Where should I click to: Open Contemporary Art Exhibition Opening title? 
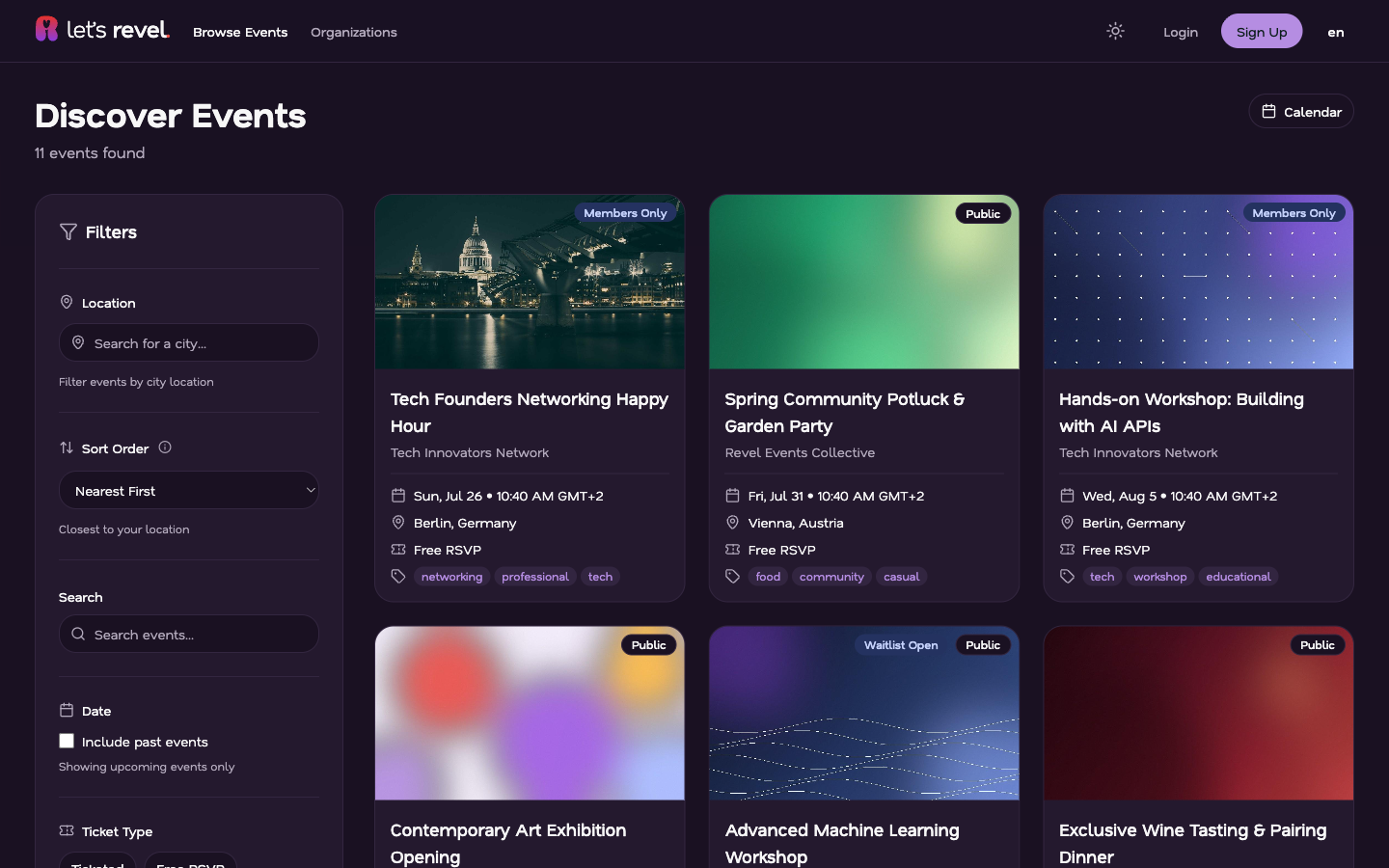[508, 844]
